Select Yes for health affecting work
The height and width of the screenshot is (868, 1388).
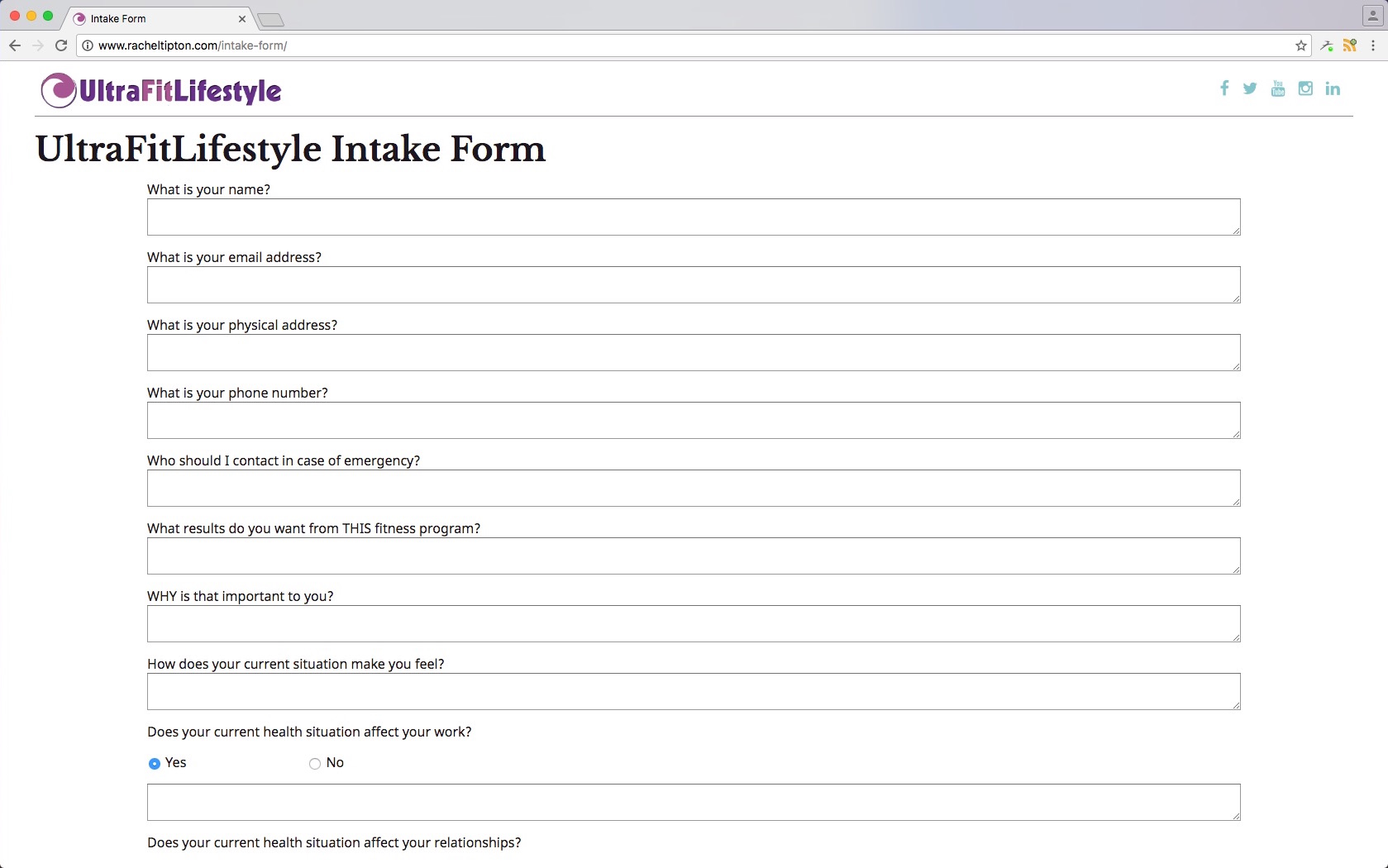coord(154,764)
